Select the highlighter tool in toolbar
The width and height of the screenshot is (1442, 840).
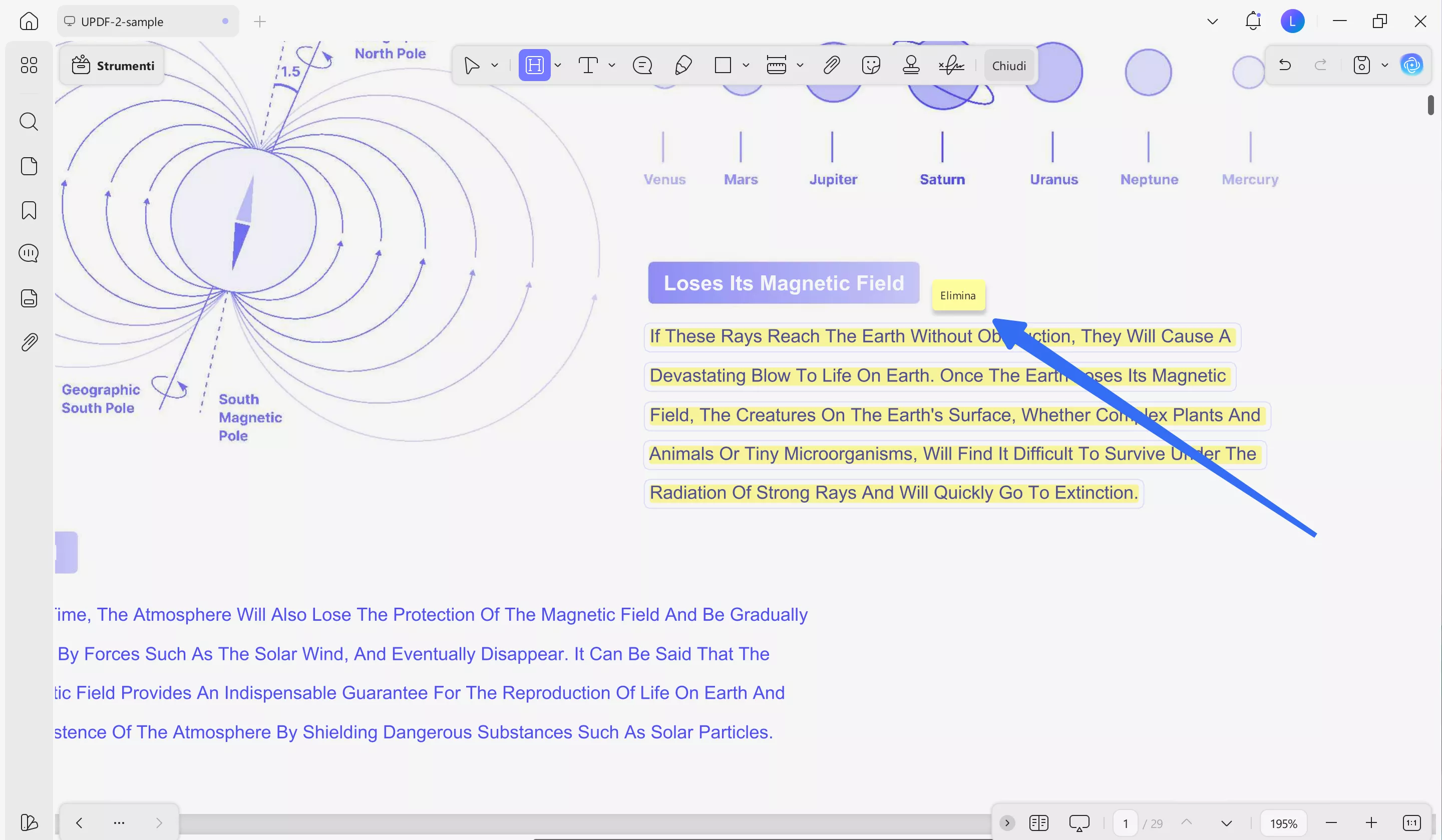(x=534, y=65)
